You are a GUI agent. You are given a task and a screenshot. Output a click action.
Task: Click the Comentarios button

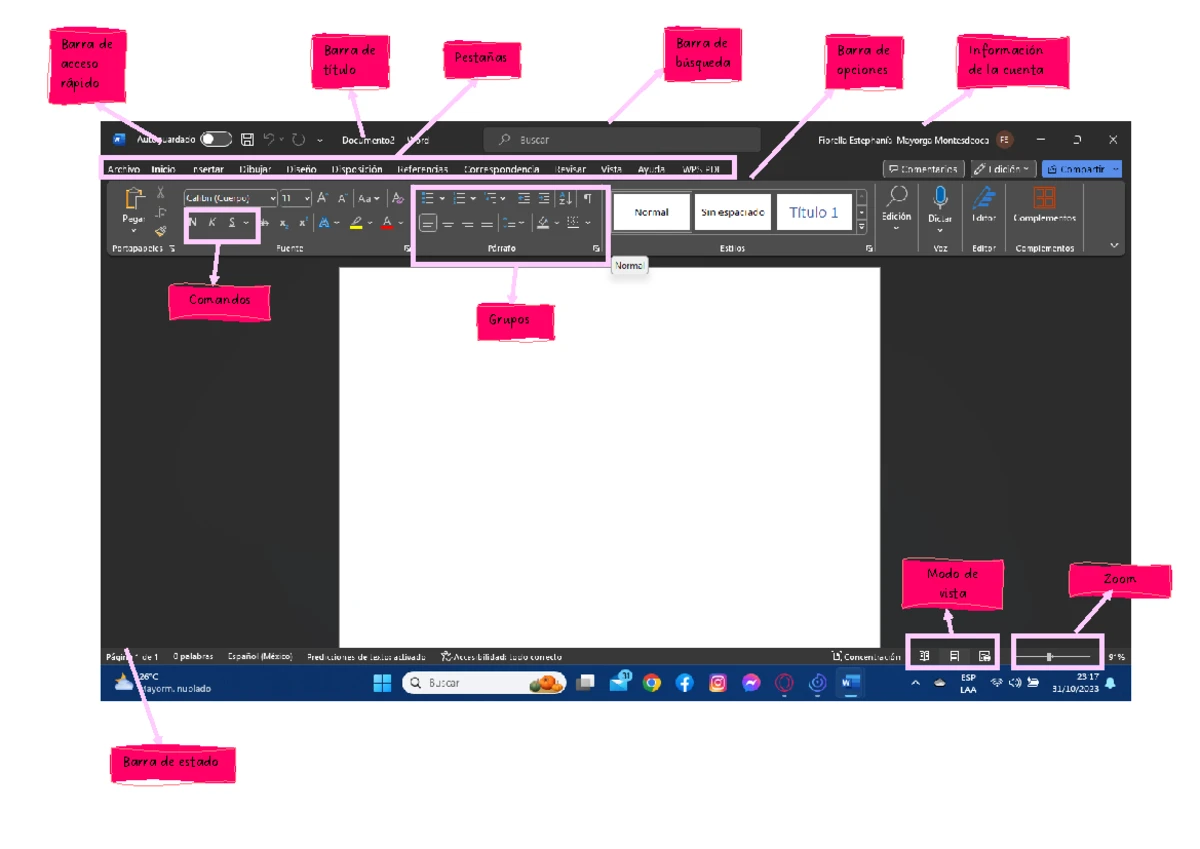click(x=924, y=170)
